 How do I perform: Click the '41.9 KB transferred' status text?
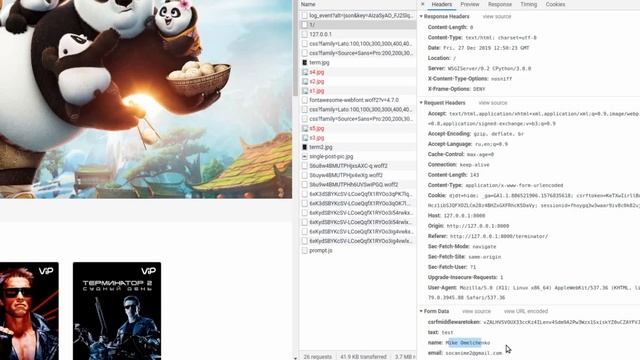pos(363,357)
